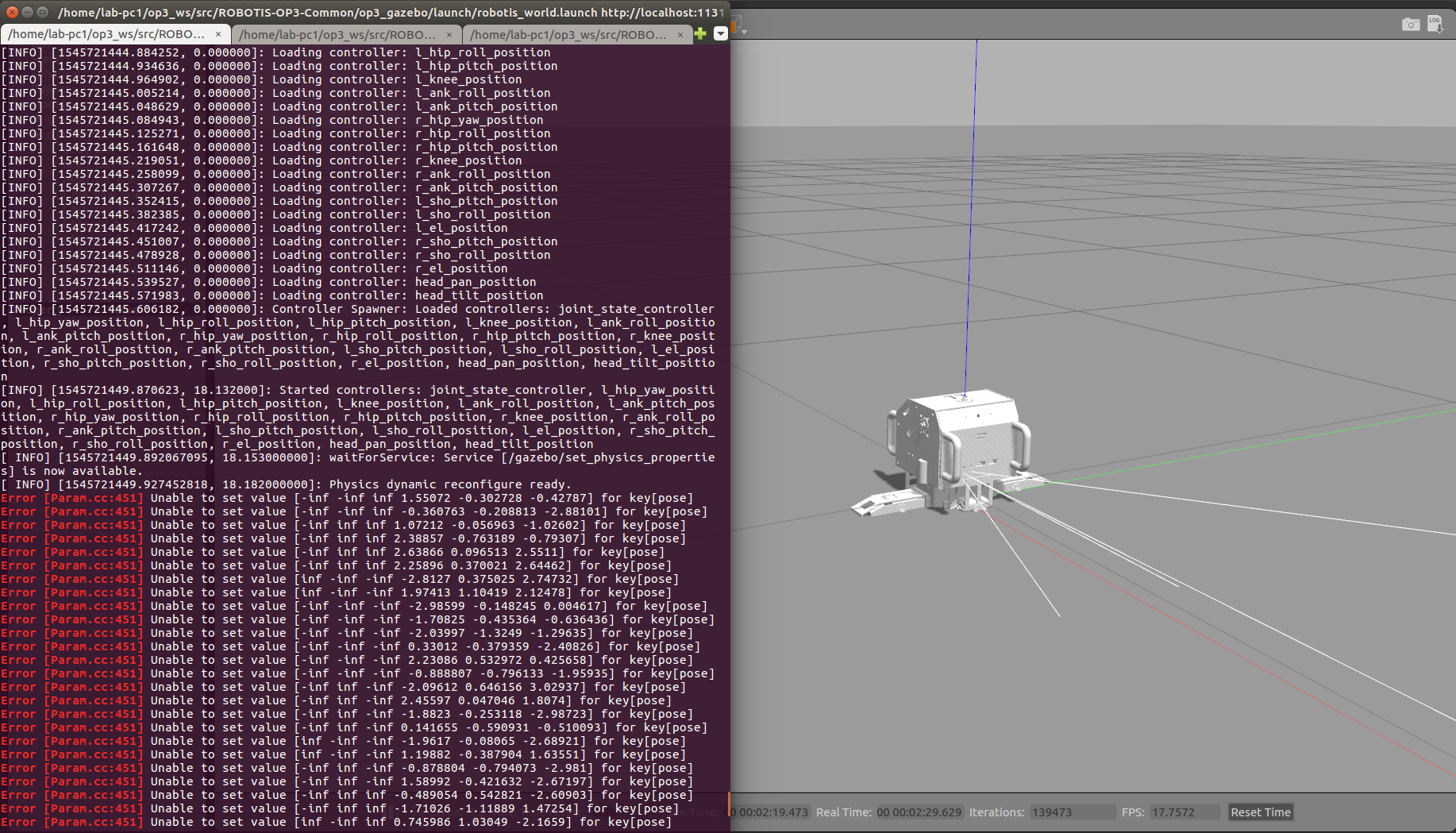Click 'Loading controller: r_knee_position' log line
Image resolution: width=1456 pixels, height=833 pixels.
(x=261, y=160)
